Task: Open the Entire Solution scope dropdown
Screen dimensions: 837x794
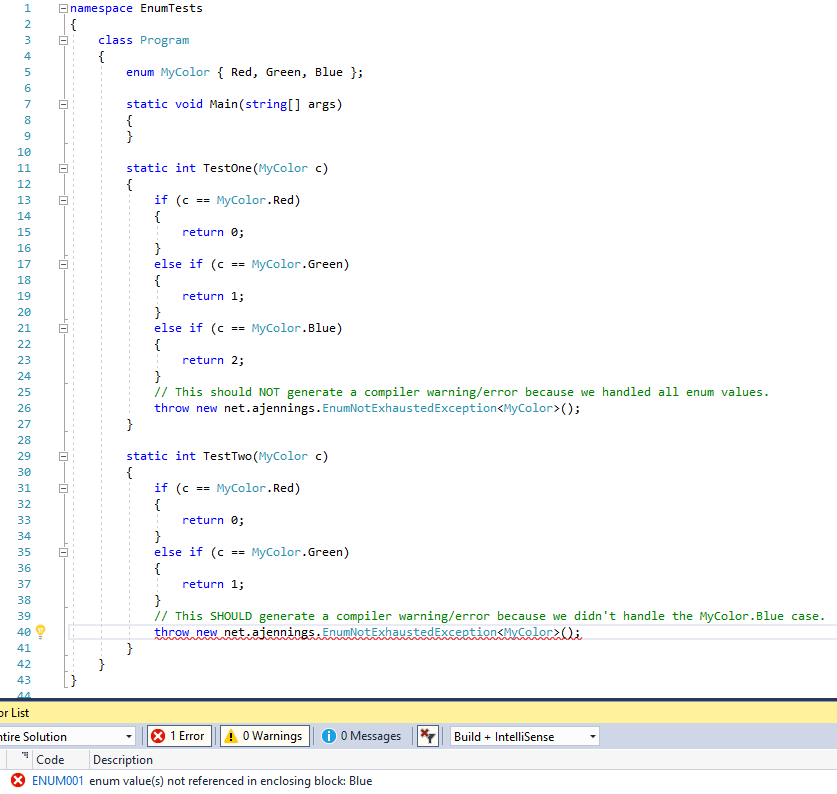Action: 66,737
